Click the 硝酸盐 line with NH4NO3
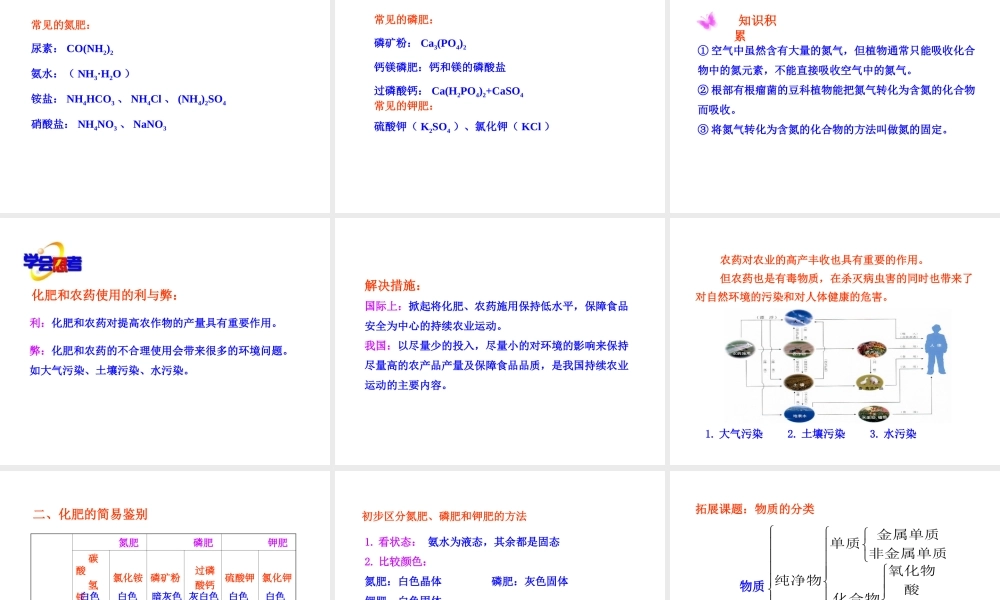This screenshot has height=600, width=1000. click(x=99, y=124)
